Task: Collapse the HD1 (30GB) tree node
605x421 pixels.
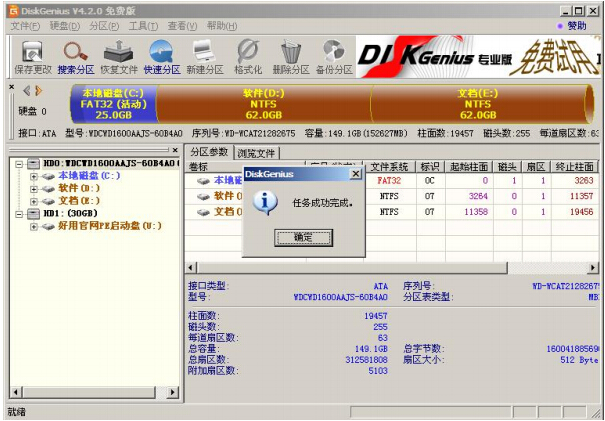Action: coord(19,213)
